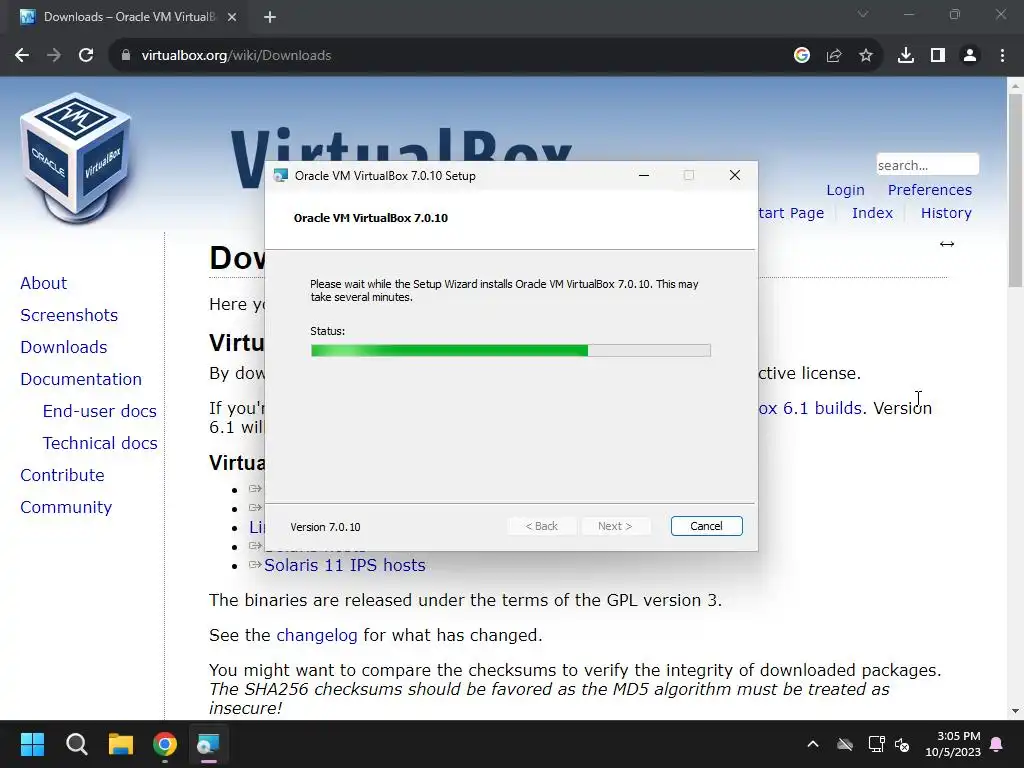Click the Downloads tab title
The height and width of the screenshot is (768, 1024).
click(129, 17)
